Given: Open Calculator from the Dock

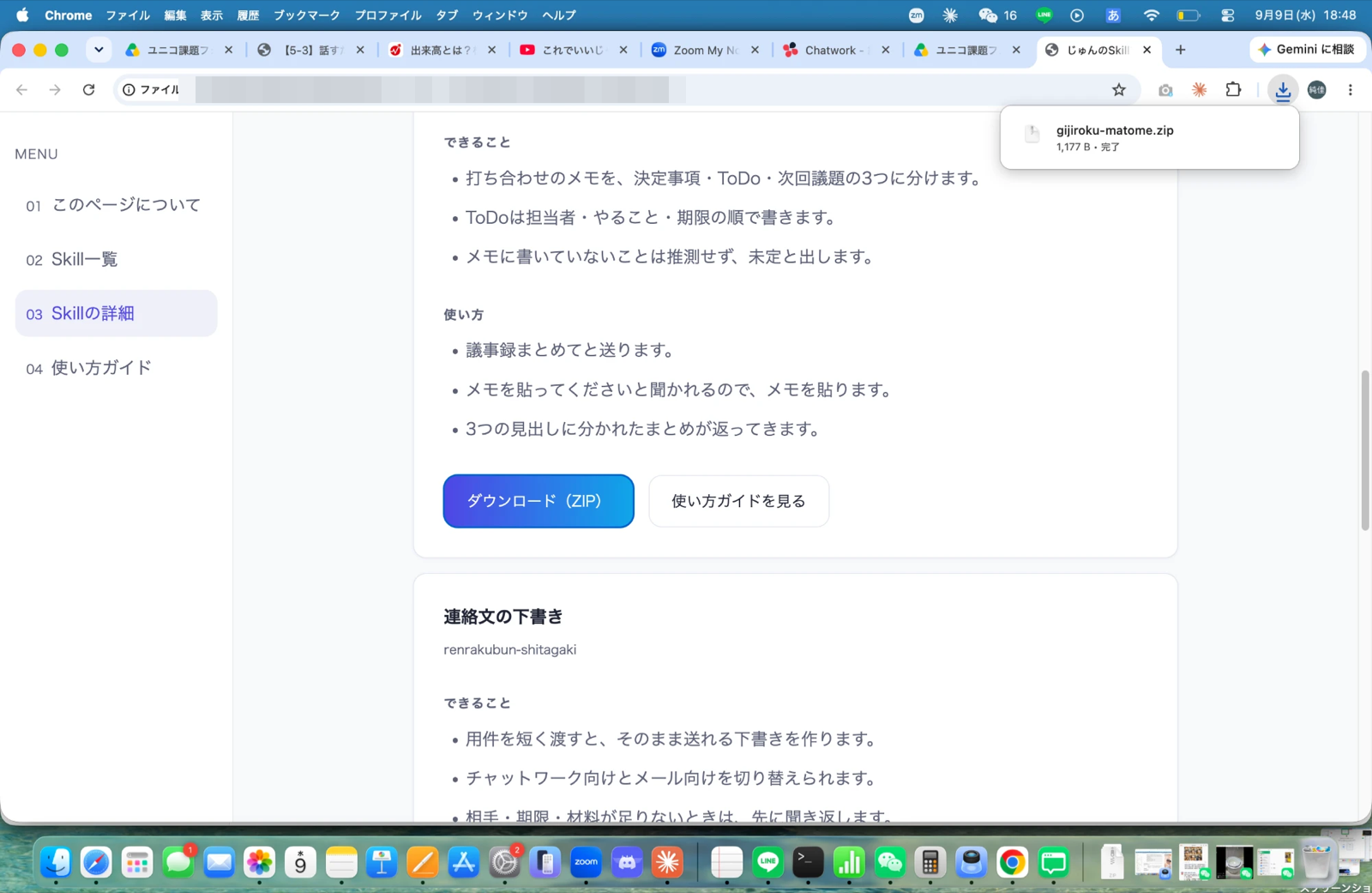Looking at the screenshot, I should click(930, 862).
